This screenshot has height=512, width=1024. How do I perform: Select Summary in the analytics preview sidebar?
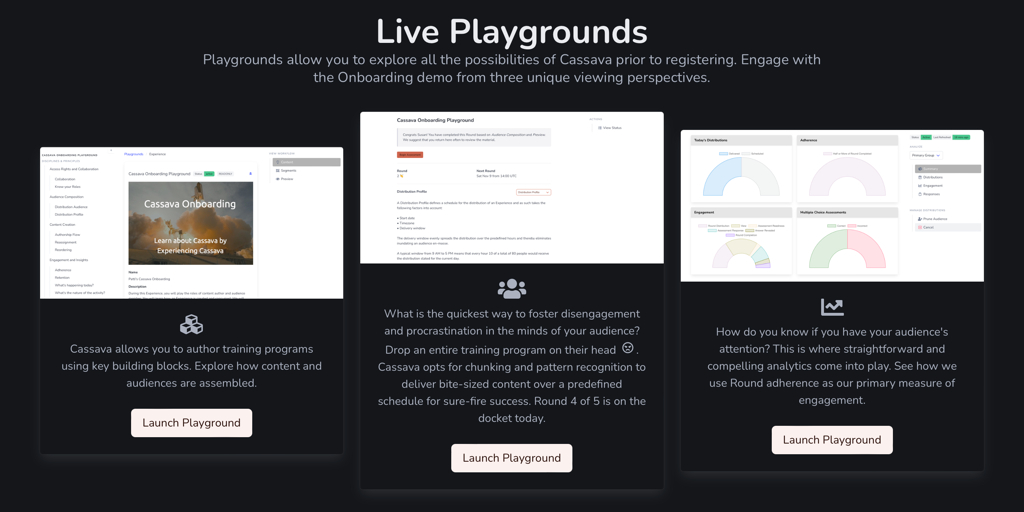[948, 168]
